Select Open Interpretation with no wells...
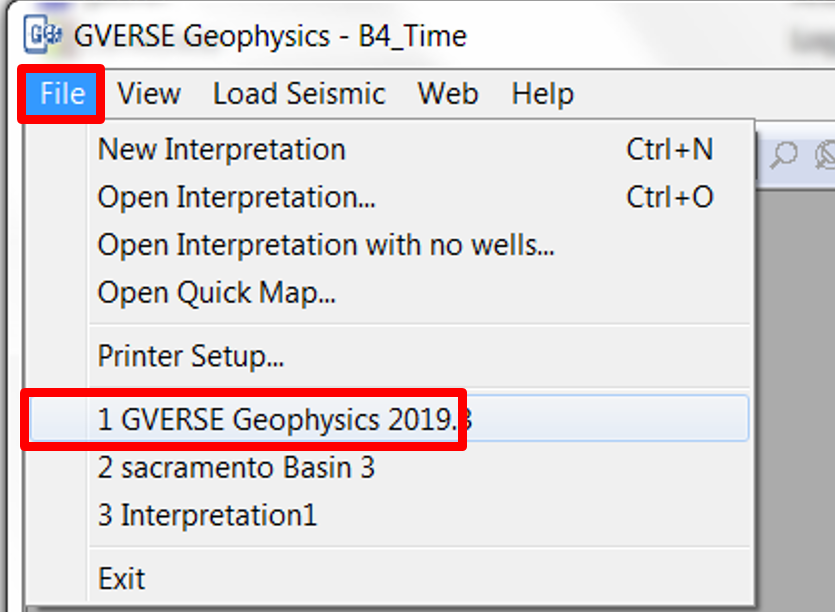The width and height of the screenshot is (836, 613). (389, 245)
